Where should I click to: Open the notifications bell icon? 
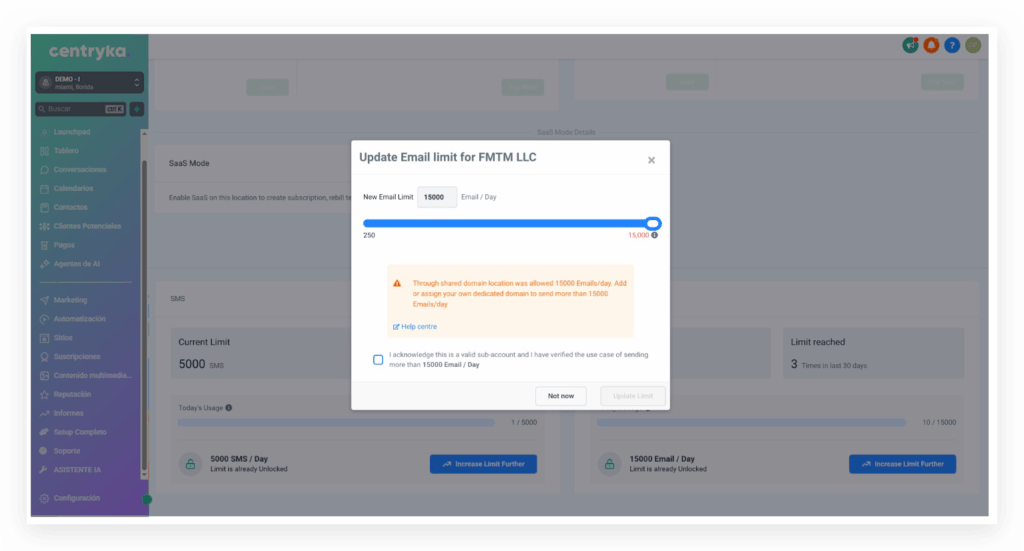[x=931, y=45]
